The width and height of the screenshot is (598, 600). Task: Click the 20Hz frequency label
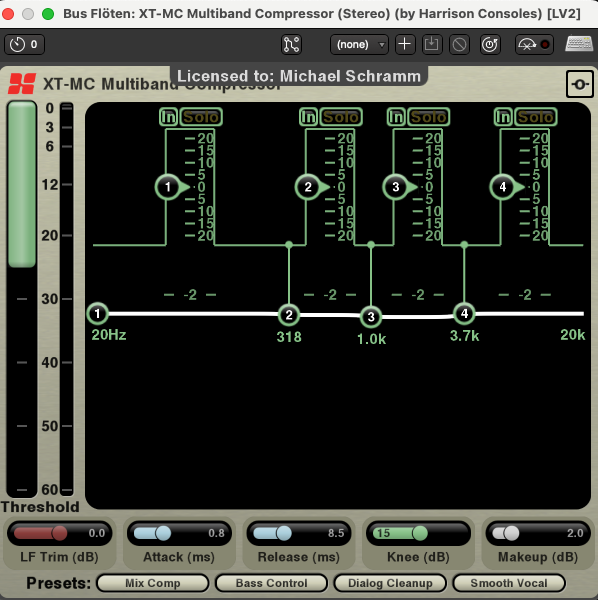click(109, 335)
